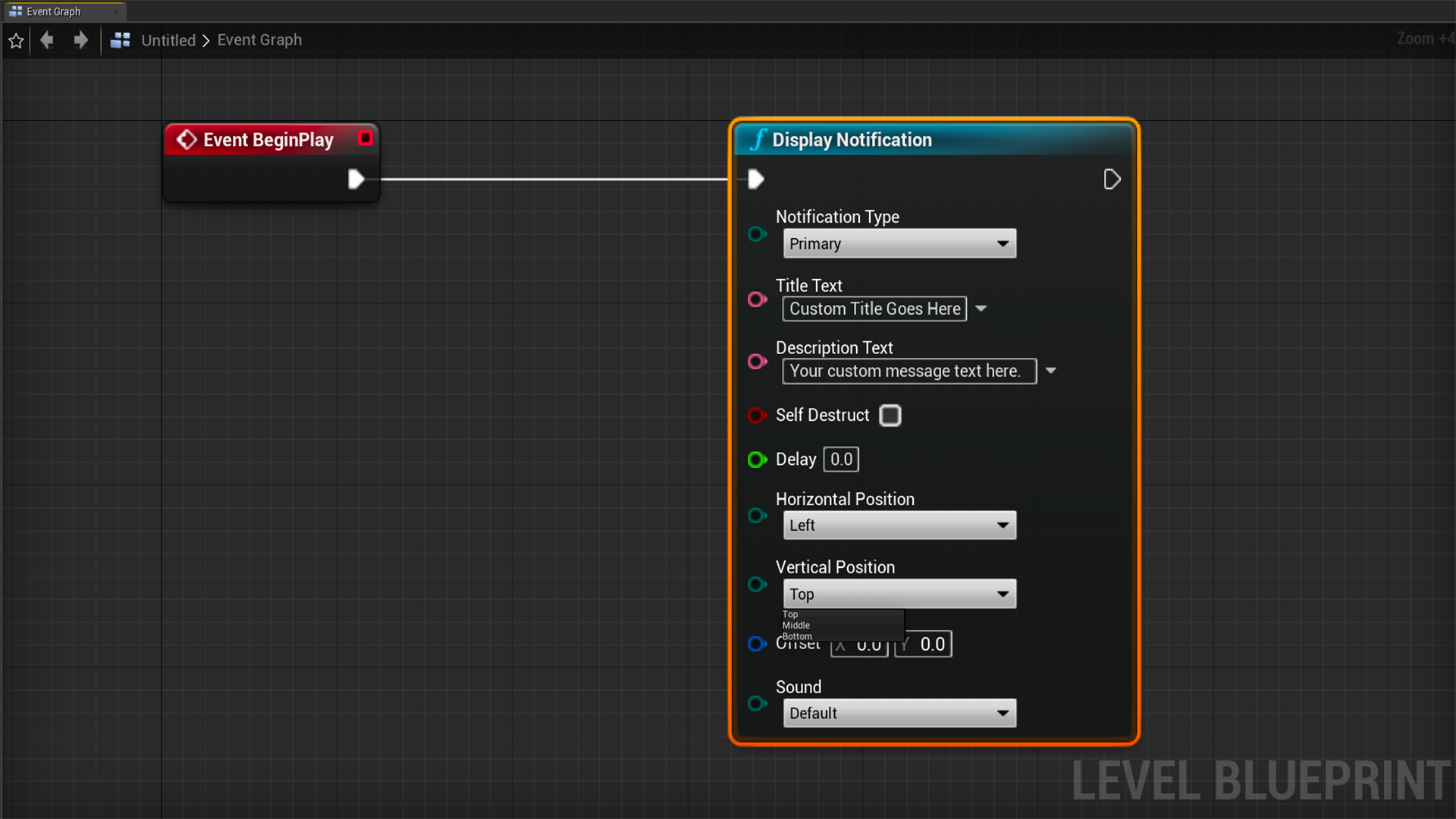The image size is (1456, 819).
Task: Click the Delay value input field
Action: click(x=841, y=460)
